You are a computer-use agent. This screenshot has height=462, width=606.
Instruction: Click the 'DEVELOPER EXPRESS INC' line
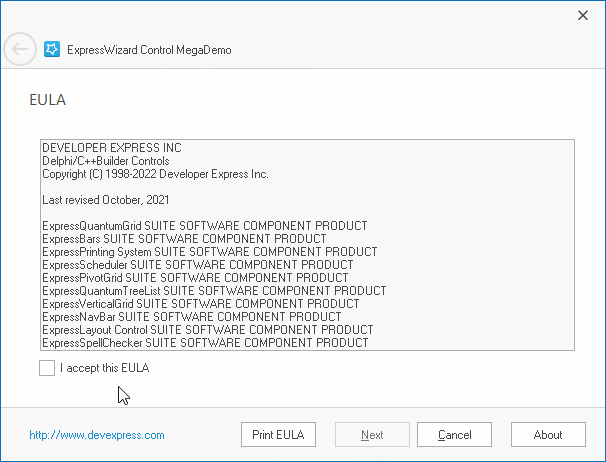click(112, 148)
